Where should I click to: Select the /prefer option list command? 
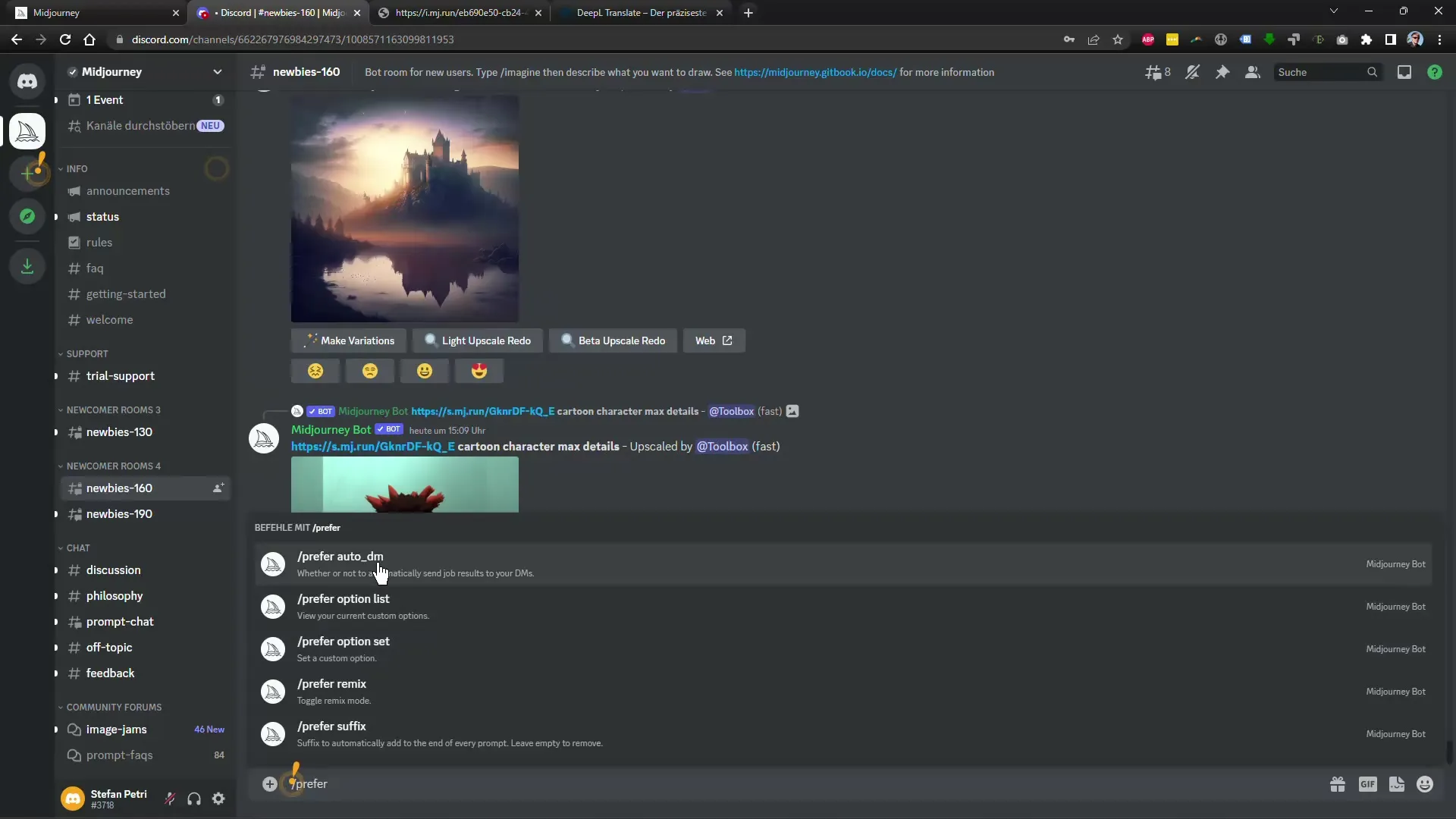point(843,606)
